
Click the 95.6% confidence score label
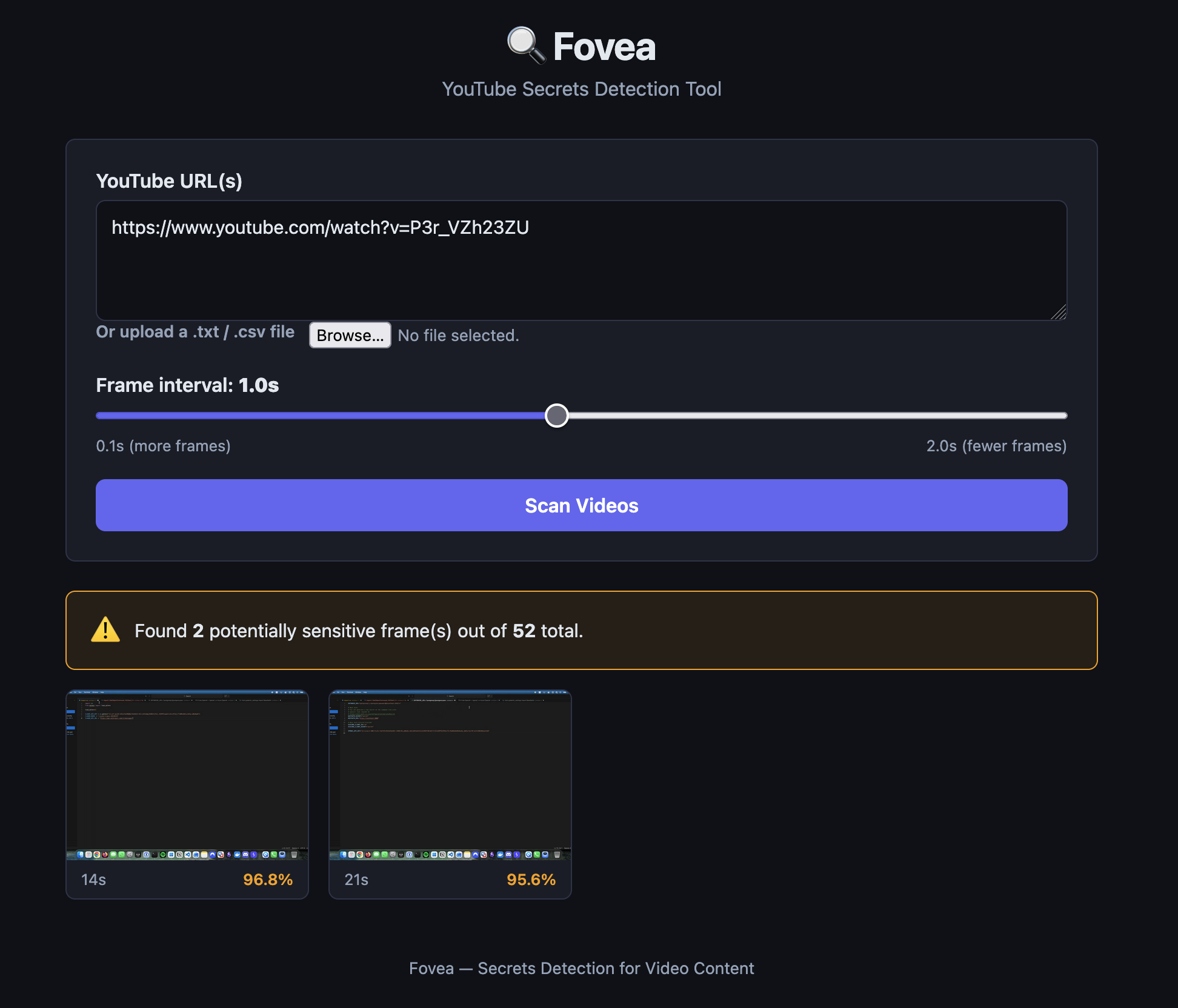[x=531, y=880]
